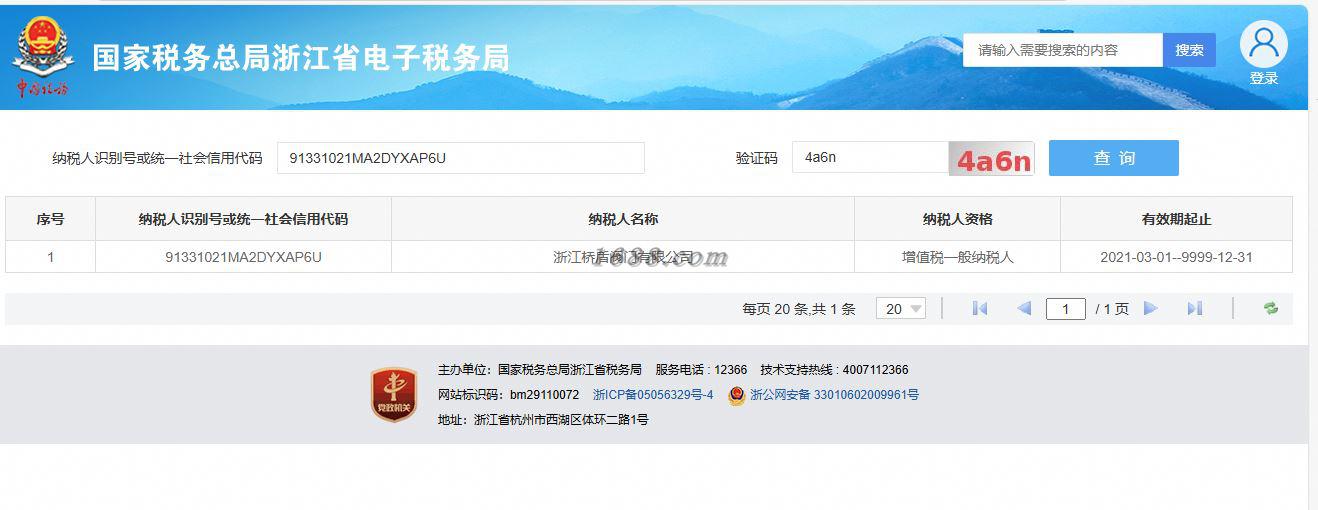Click the 纳税人名称 column header
Image resolution: width=1318 pixels, height=510 pixels.
coord(623,219)
